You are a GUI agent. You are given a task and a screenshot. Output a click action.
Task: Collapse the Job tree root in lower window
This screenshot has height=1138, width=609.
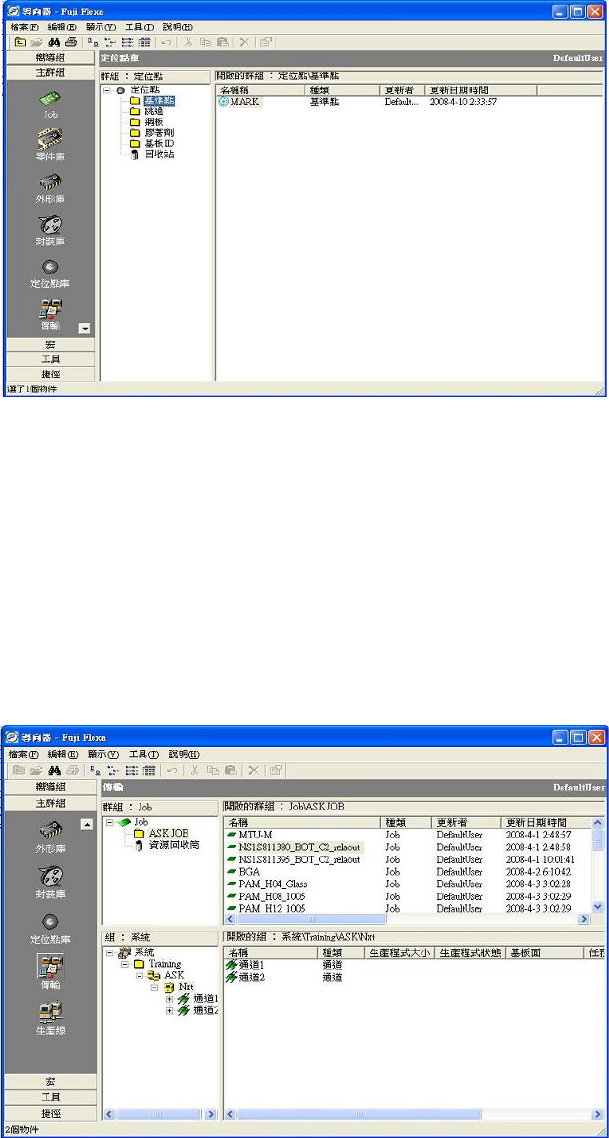click(x=109, y=822)
